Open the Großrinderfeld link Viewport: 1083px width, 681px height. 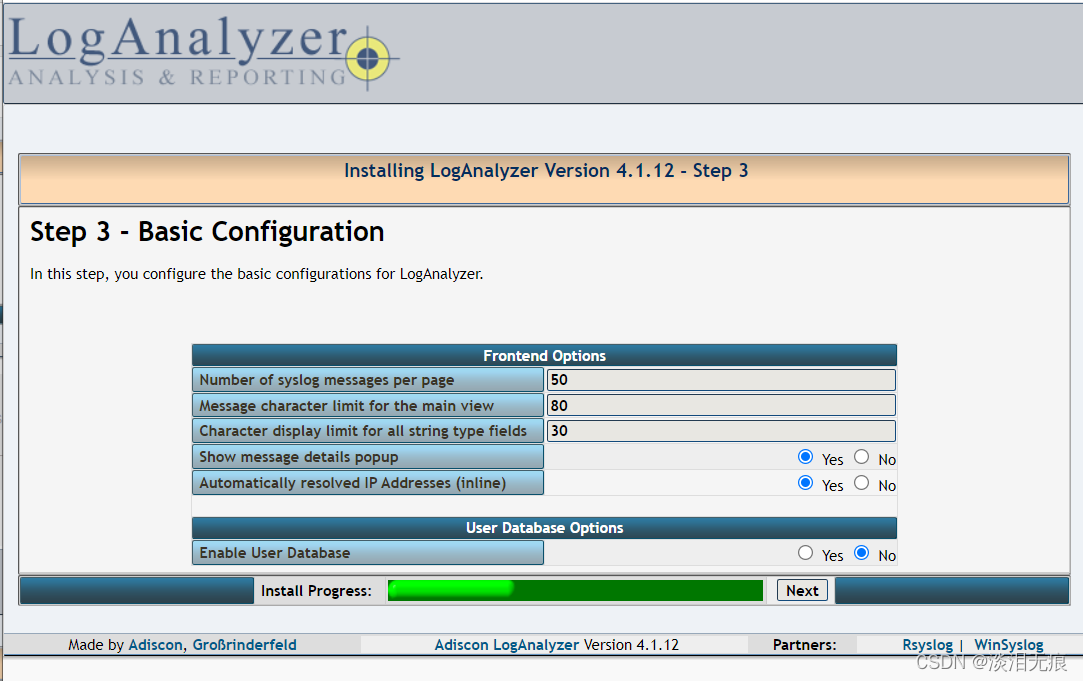pyautogui.click(x=245, y=645)
